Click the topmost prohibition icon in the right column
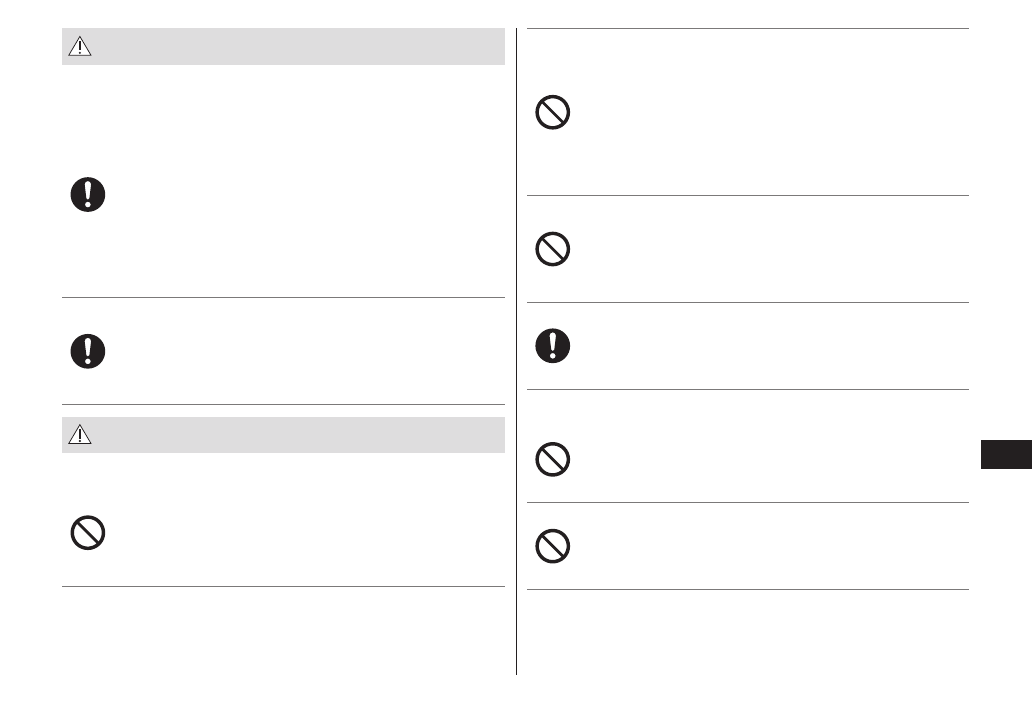 pyautogui.click(x=553, y=113)
